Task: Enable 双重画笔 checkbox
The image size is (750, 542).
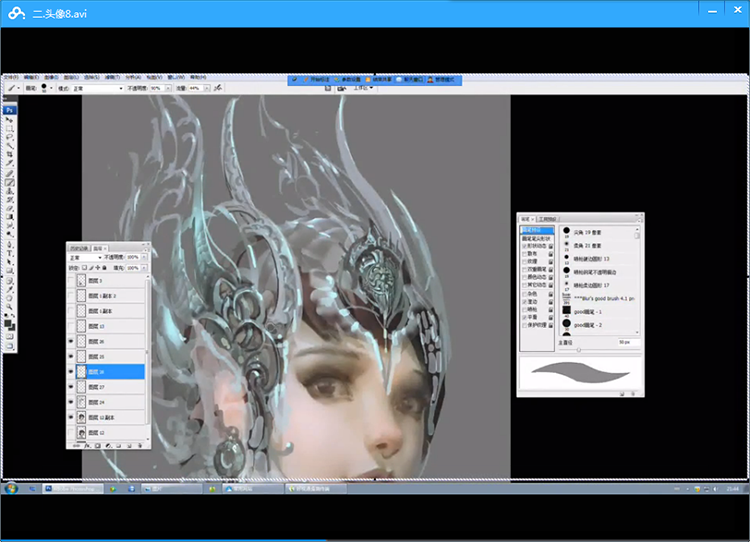Action: (x=524, y=269)
